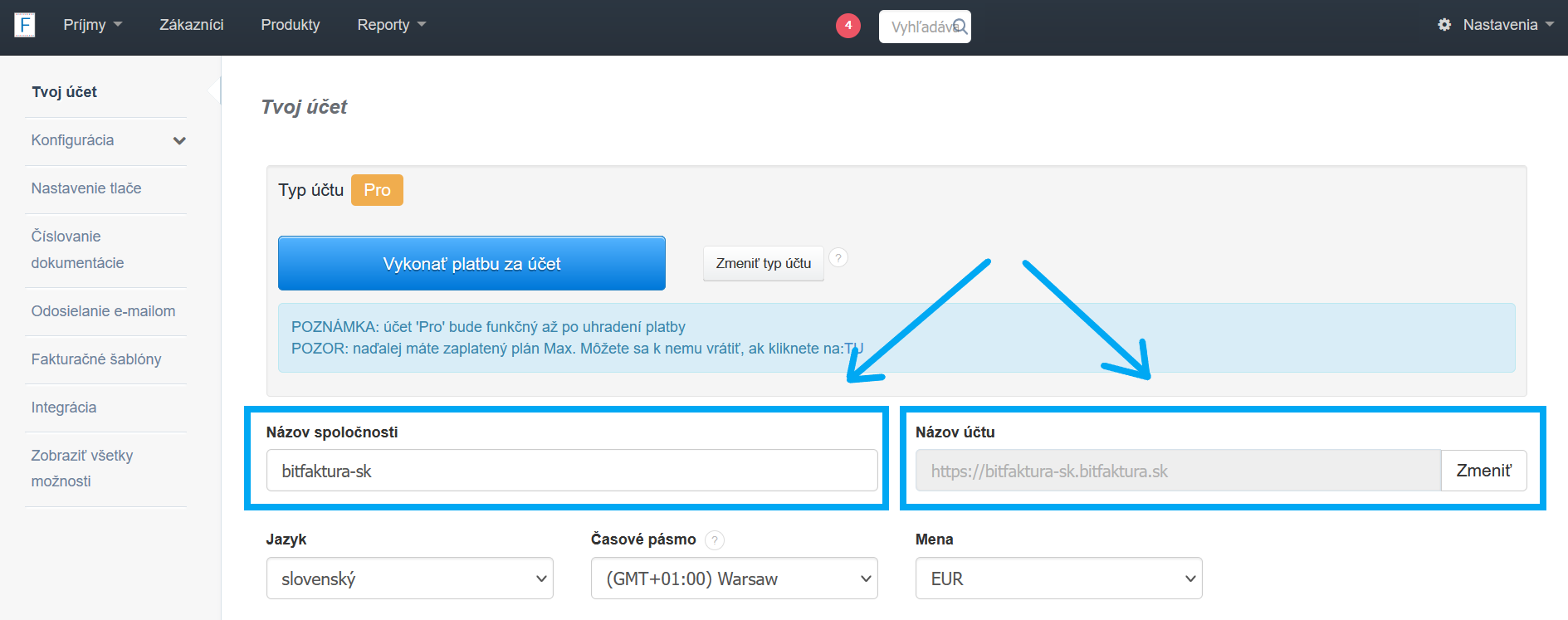This screenshot has width=1568, height=620.
Task: Click the help icon next to Zmeniť typ účtu
Action: click(838, 258)
